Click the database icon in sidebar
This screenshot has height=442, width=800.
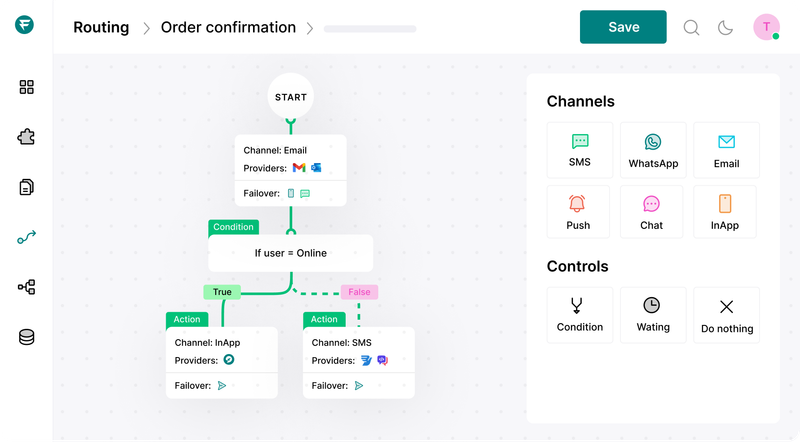coord(27,337)
